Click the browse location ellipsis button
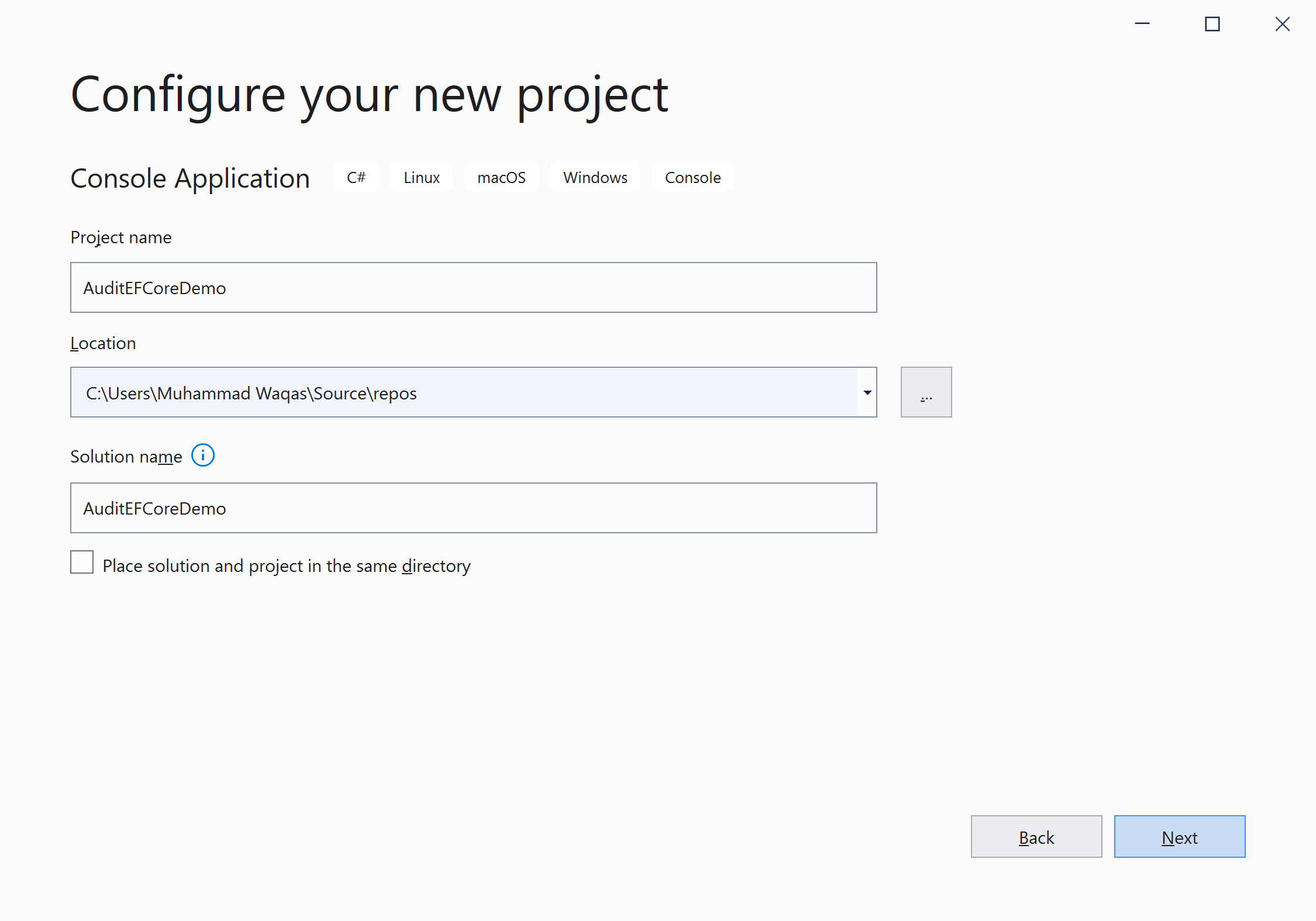Viewport: 1316px width, 921px height. (926, 392)
